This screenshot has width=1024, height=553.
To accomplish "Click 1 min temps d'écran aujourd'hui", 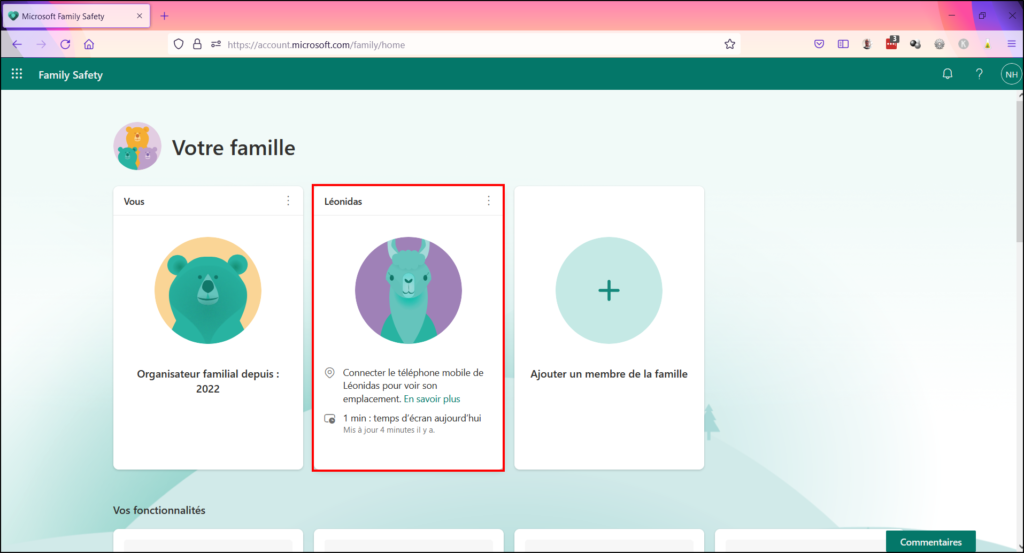I will coord(412,418).
